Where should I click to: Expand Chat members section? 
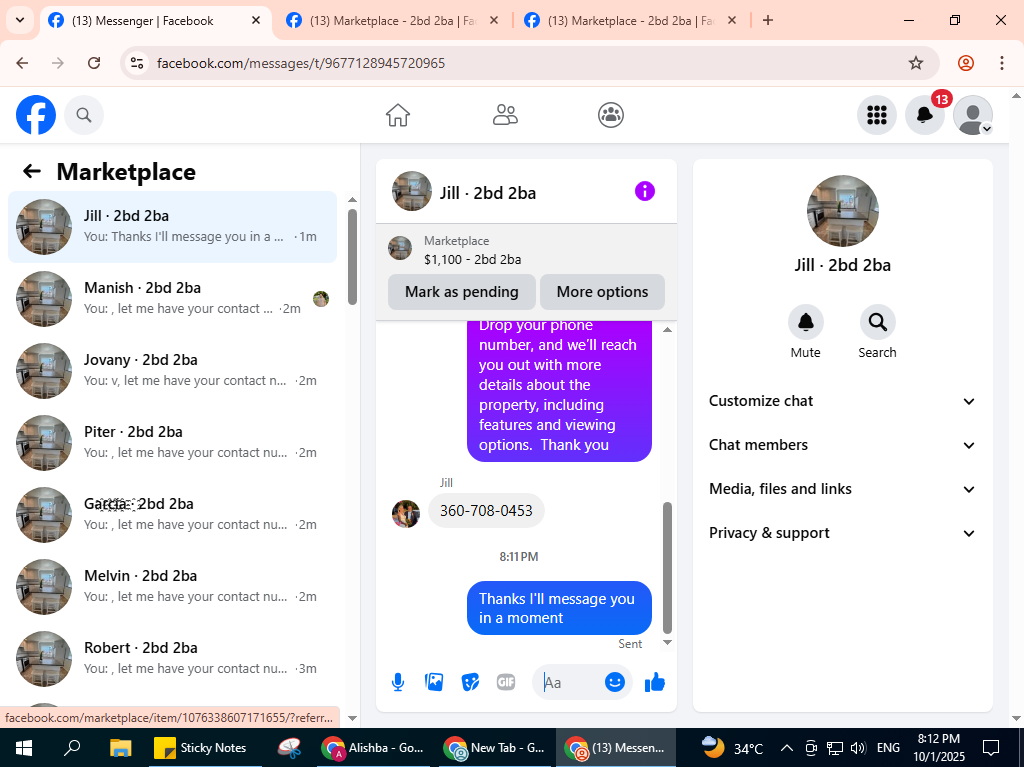click(x=842, y=445)
